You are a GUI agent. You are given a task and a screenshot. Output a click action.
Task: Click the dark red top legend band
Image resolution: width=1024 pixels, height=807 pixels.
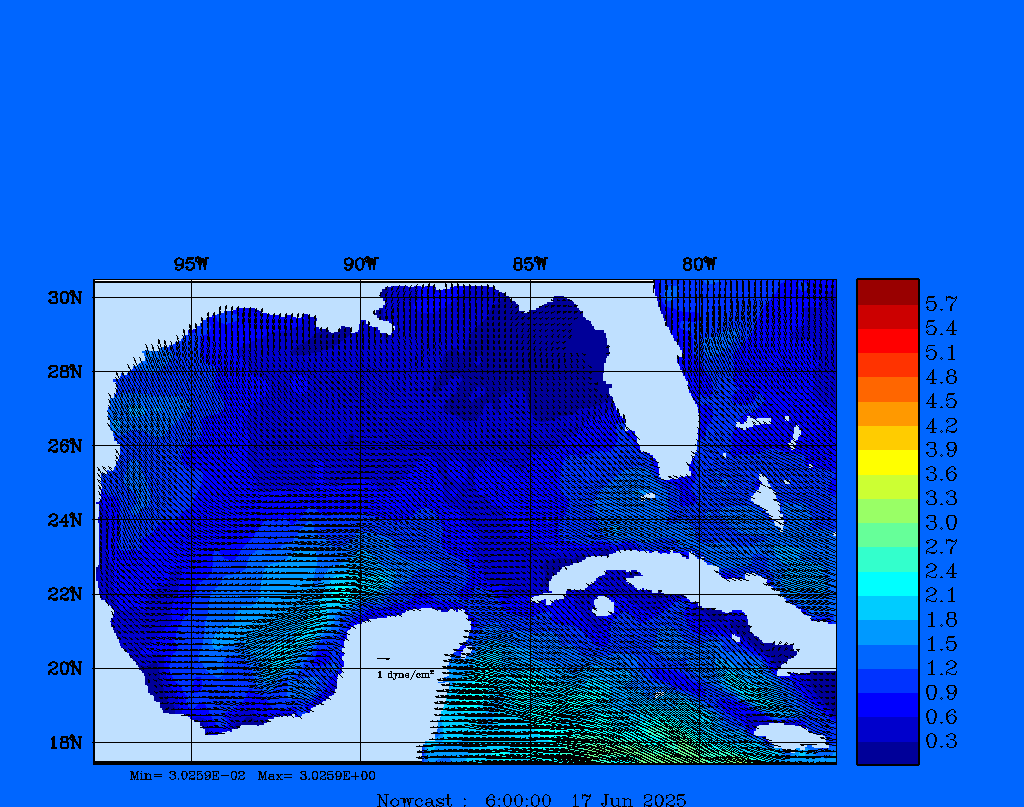click(x=887, y=292)
